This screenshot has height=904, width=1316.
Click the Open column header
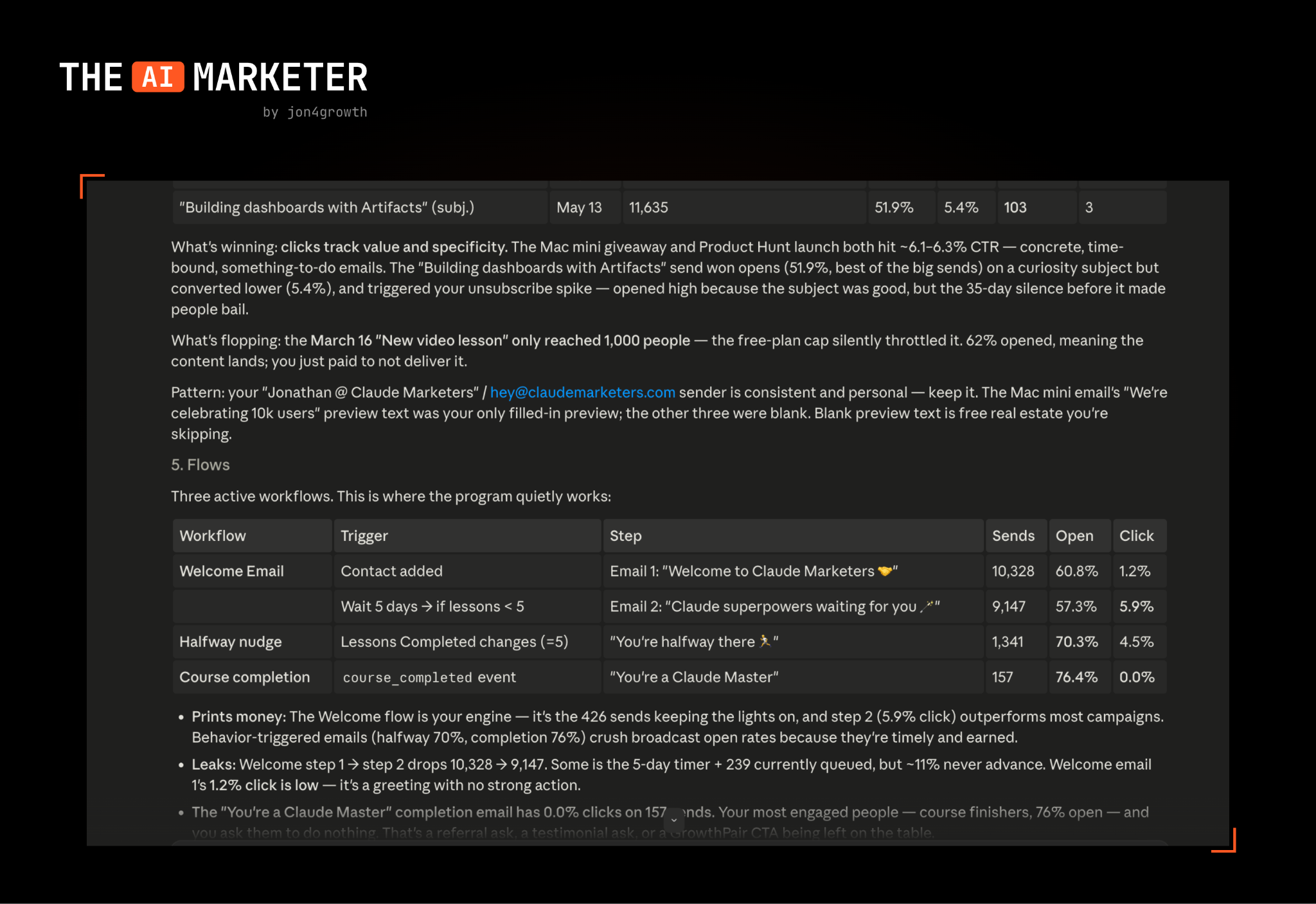click(x=1080, y=536)
